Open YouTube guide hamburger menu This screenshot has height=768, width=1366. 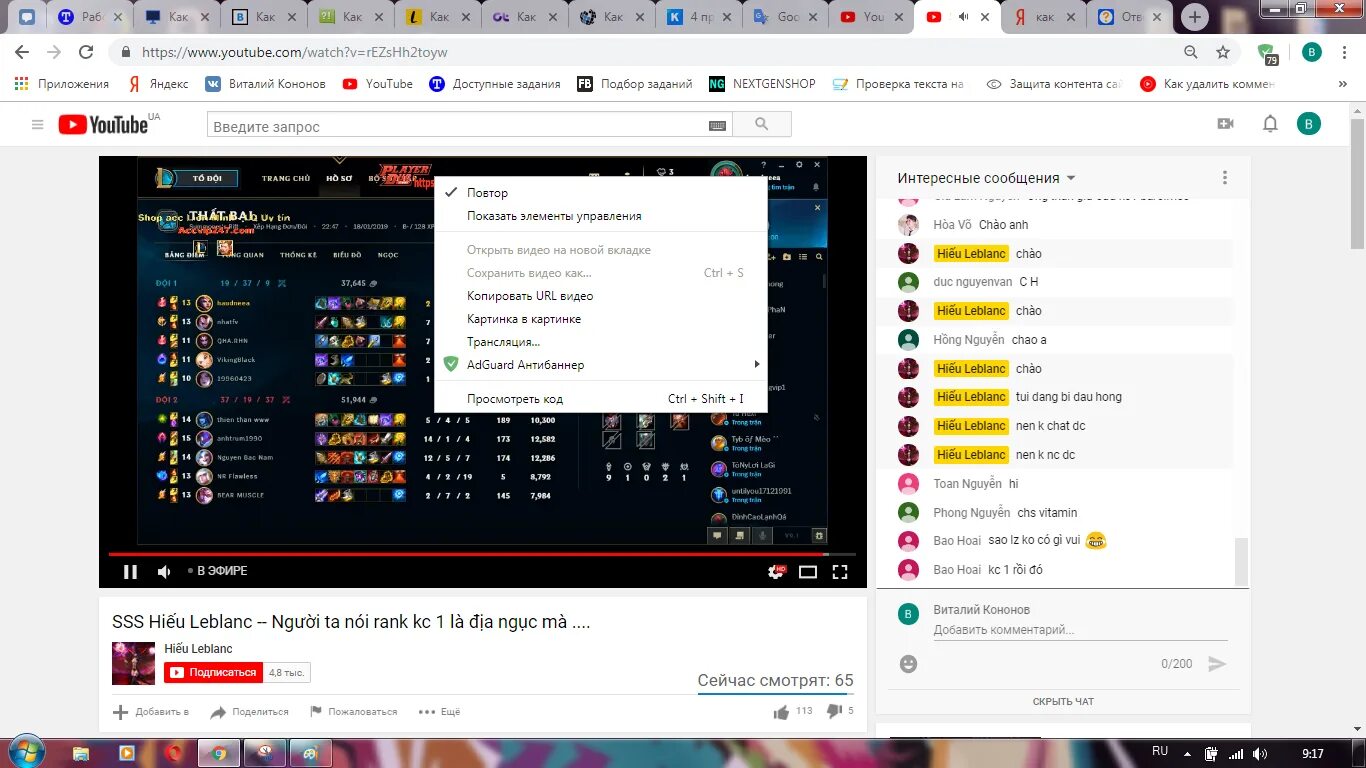tap(38, 125)
